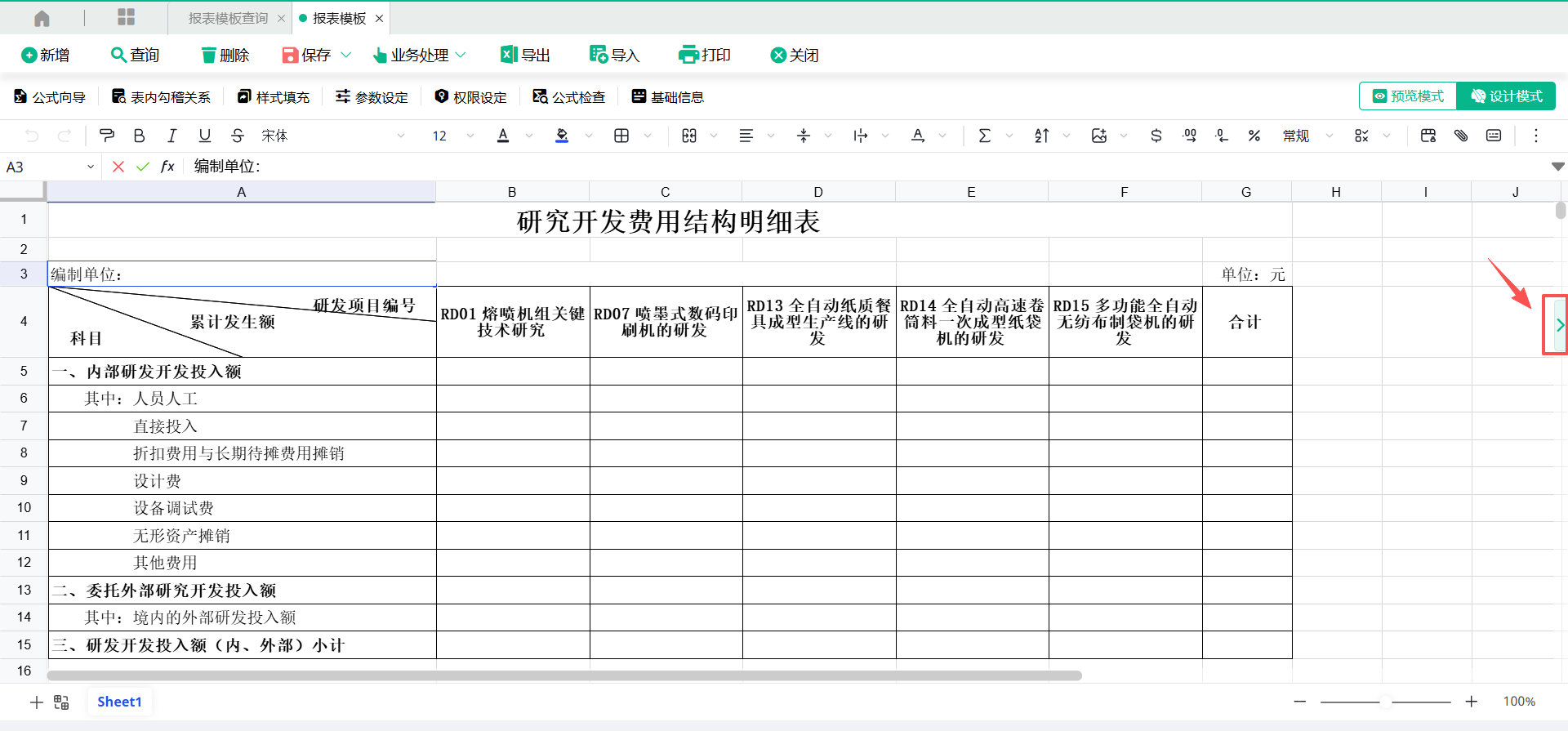Apply currency format with dollar icon

[1156, 136]
